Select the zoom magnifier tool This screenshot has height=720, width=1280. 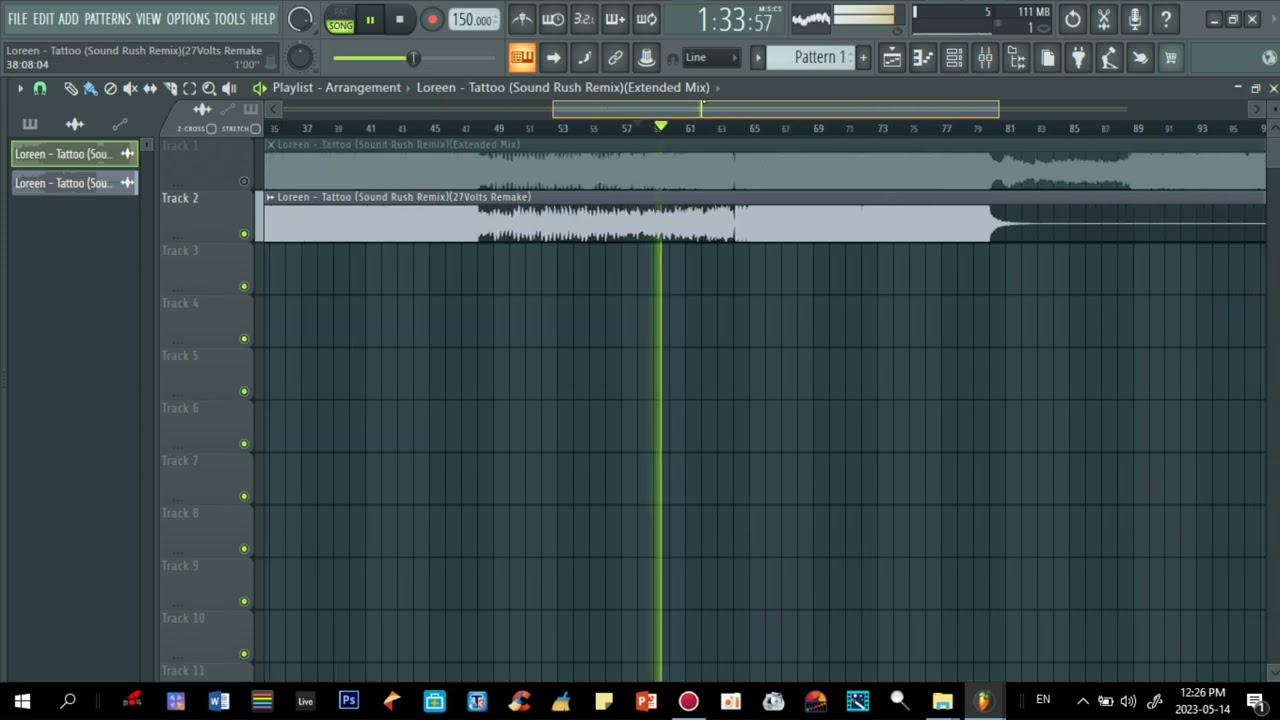tap(209, 89)
